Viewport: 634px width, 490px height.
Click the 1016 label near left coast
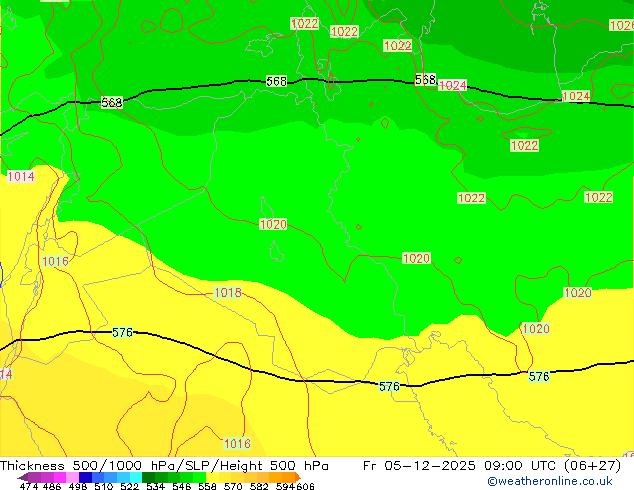click(x=55, y=261)
